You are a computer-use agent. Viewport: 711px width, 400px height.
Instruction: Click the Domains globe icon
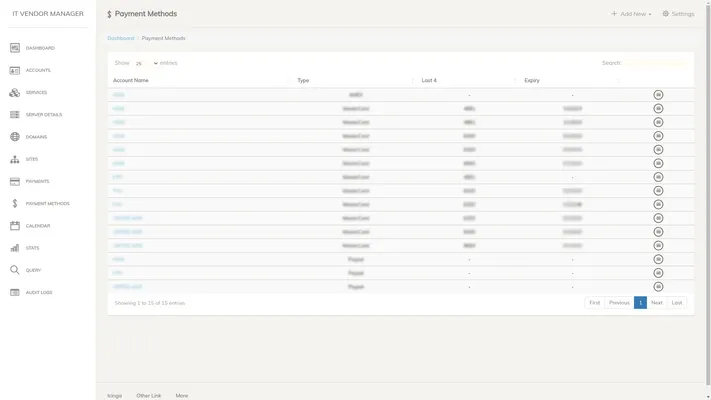click(15, 137)
